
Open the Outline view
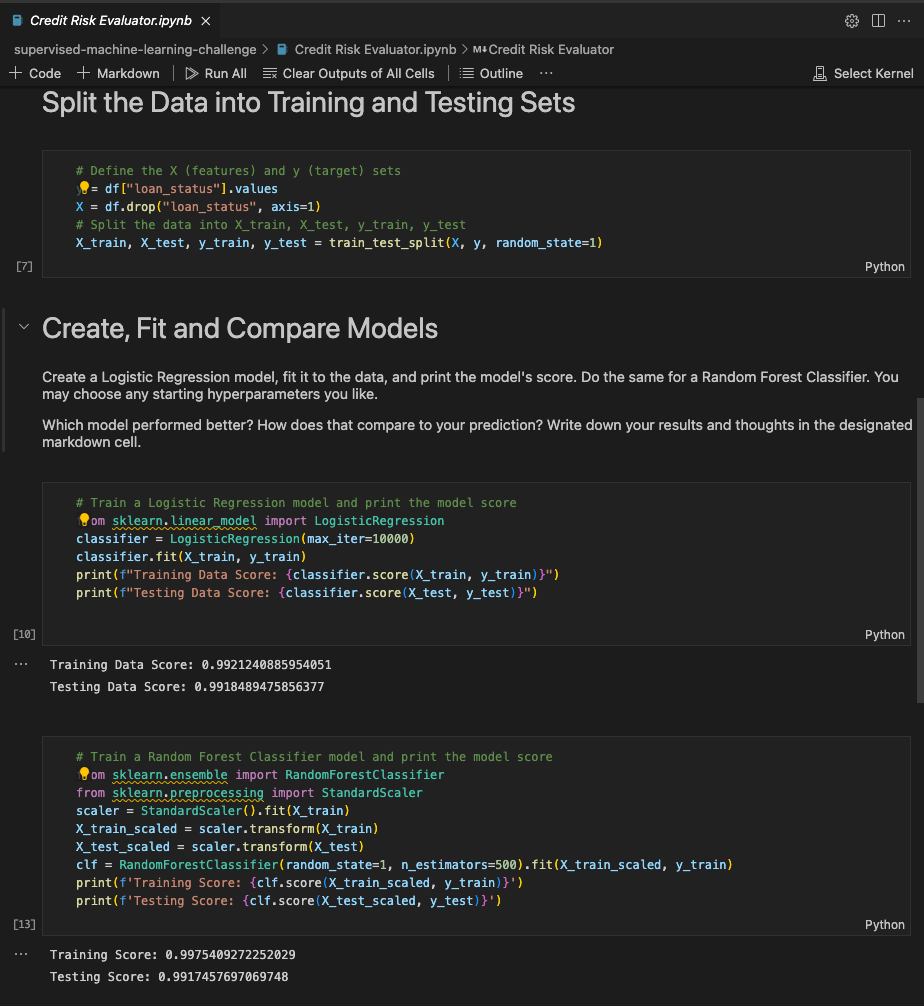click(491, 73)
